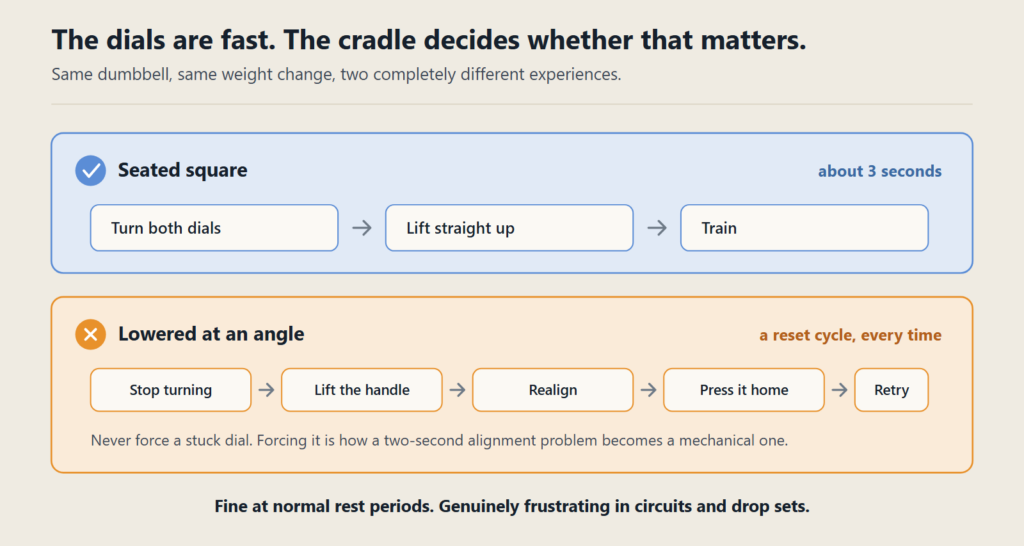This screenshot has width=1024, height=546.
Task: Click the arrow between Lift straight up and Train
Action: [657, 228]
